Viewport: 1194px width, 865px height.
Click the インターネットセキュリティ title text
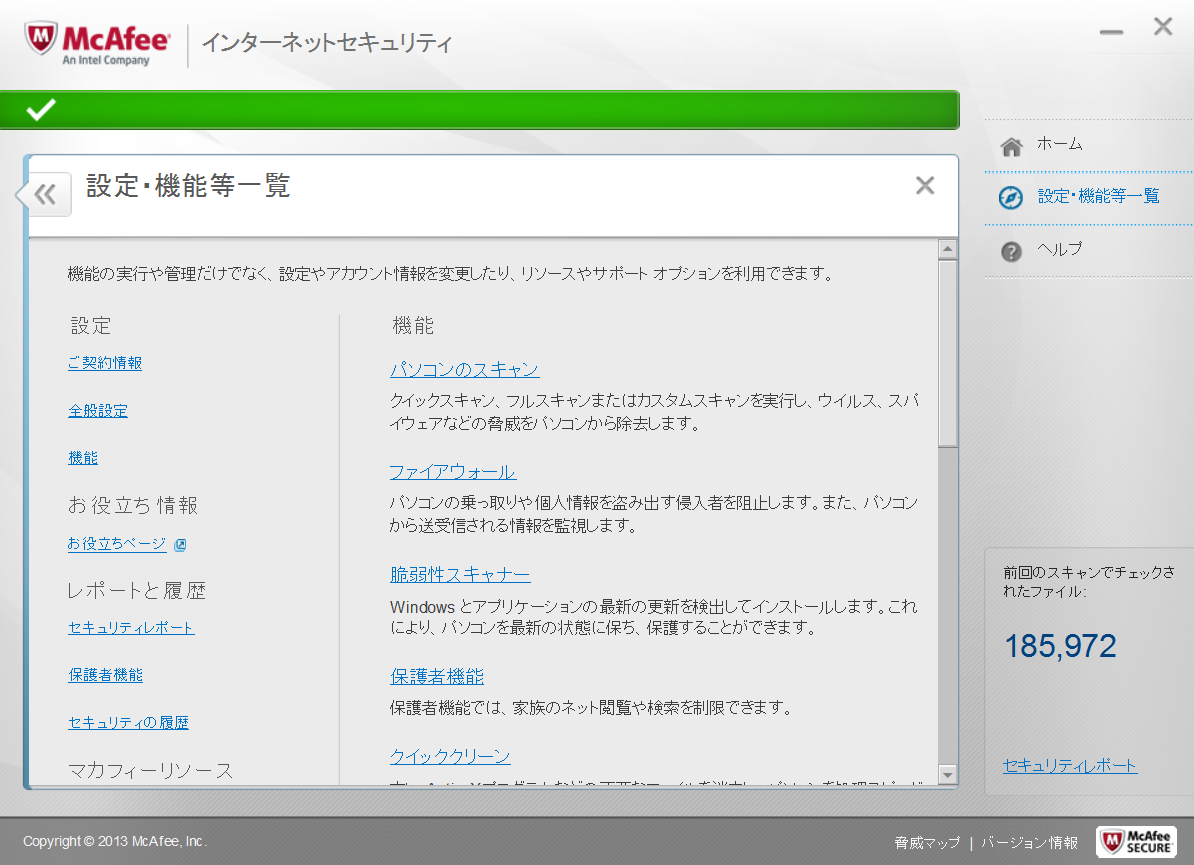327,43
